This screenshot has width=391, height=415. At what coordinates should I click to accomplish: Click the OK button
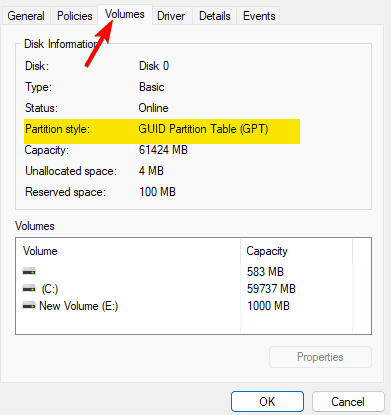267,402
